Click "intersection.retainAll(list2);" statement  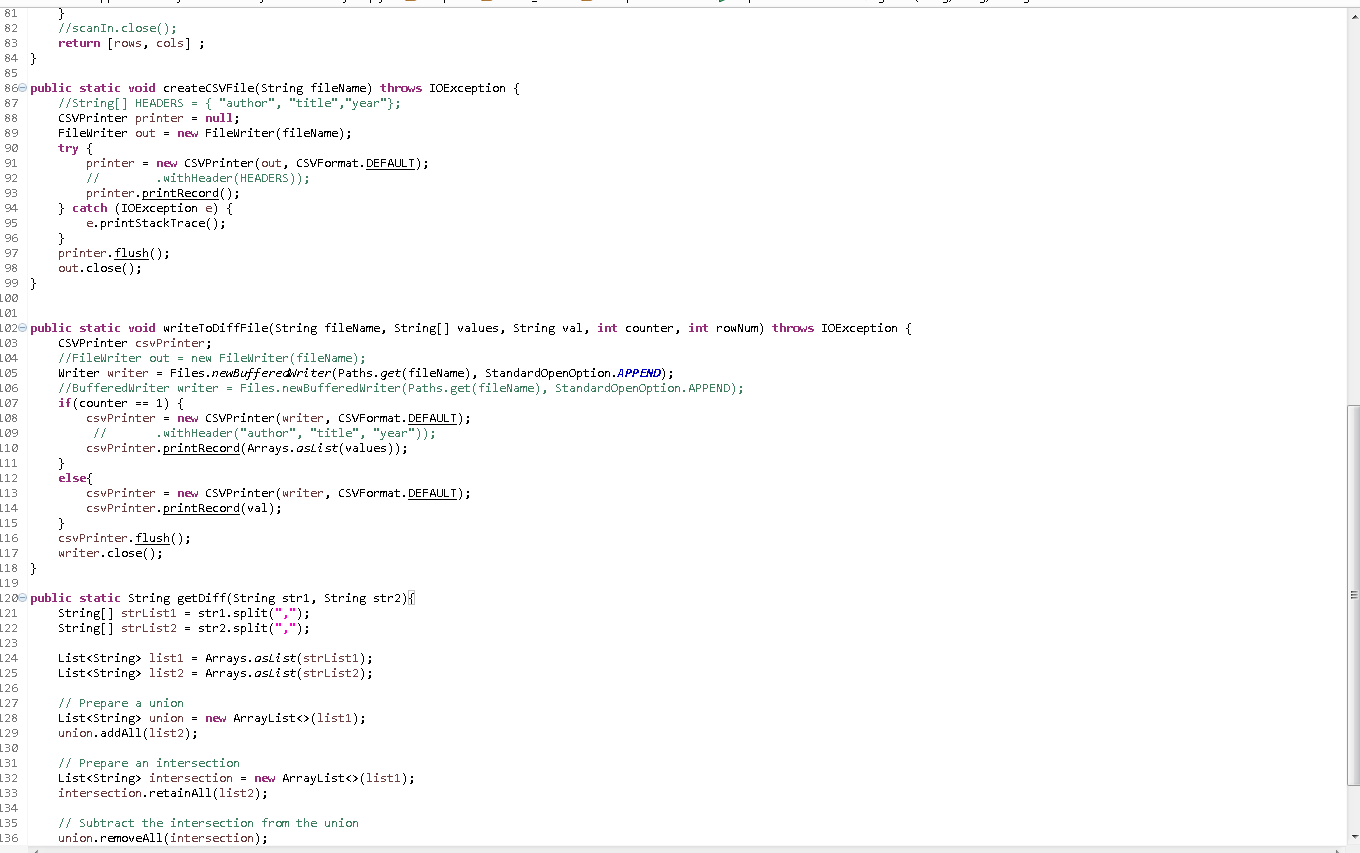click(163, 793)
